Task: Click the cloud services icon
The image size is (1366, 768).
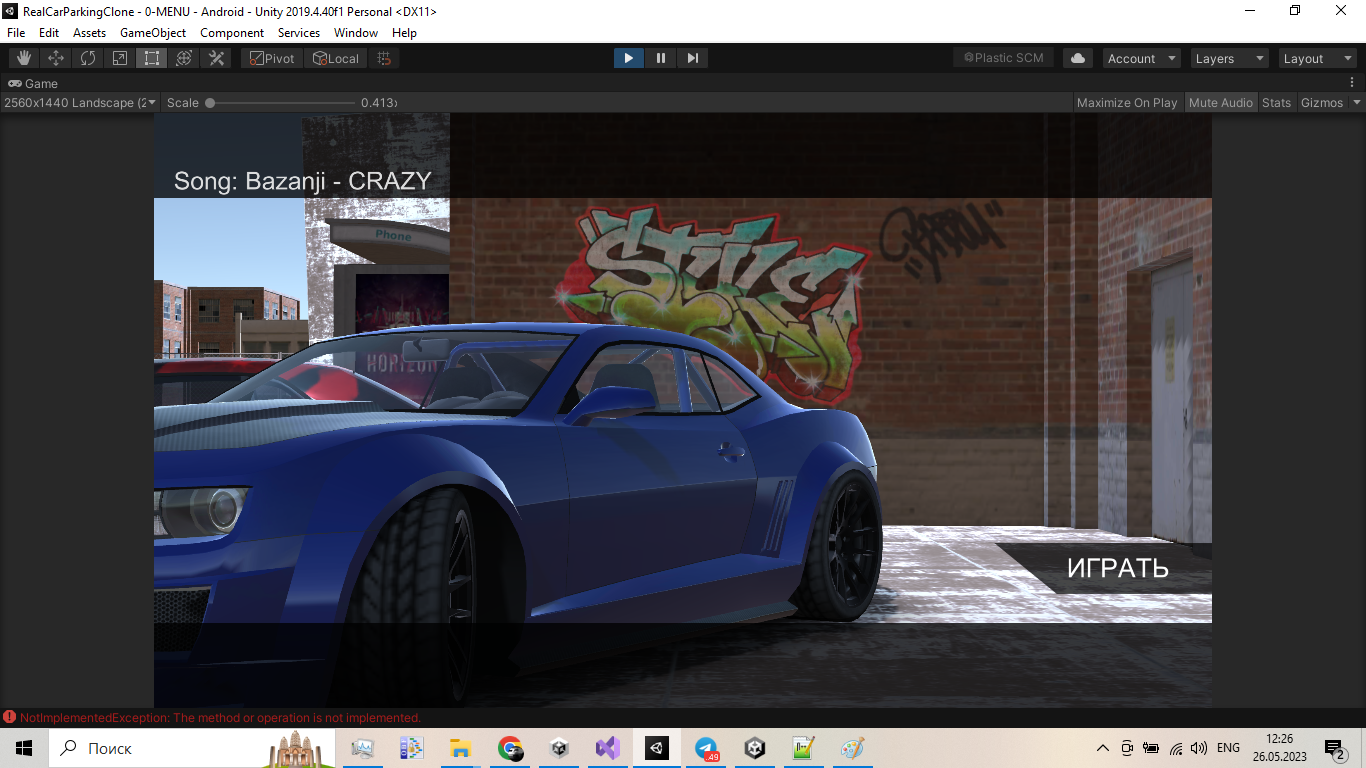Action: (x=1078, y=58)
